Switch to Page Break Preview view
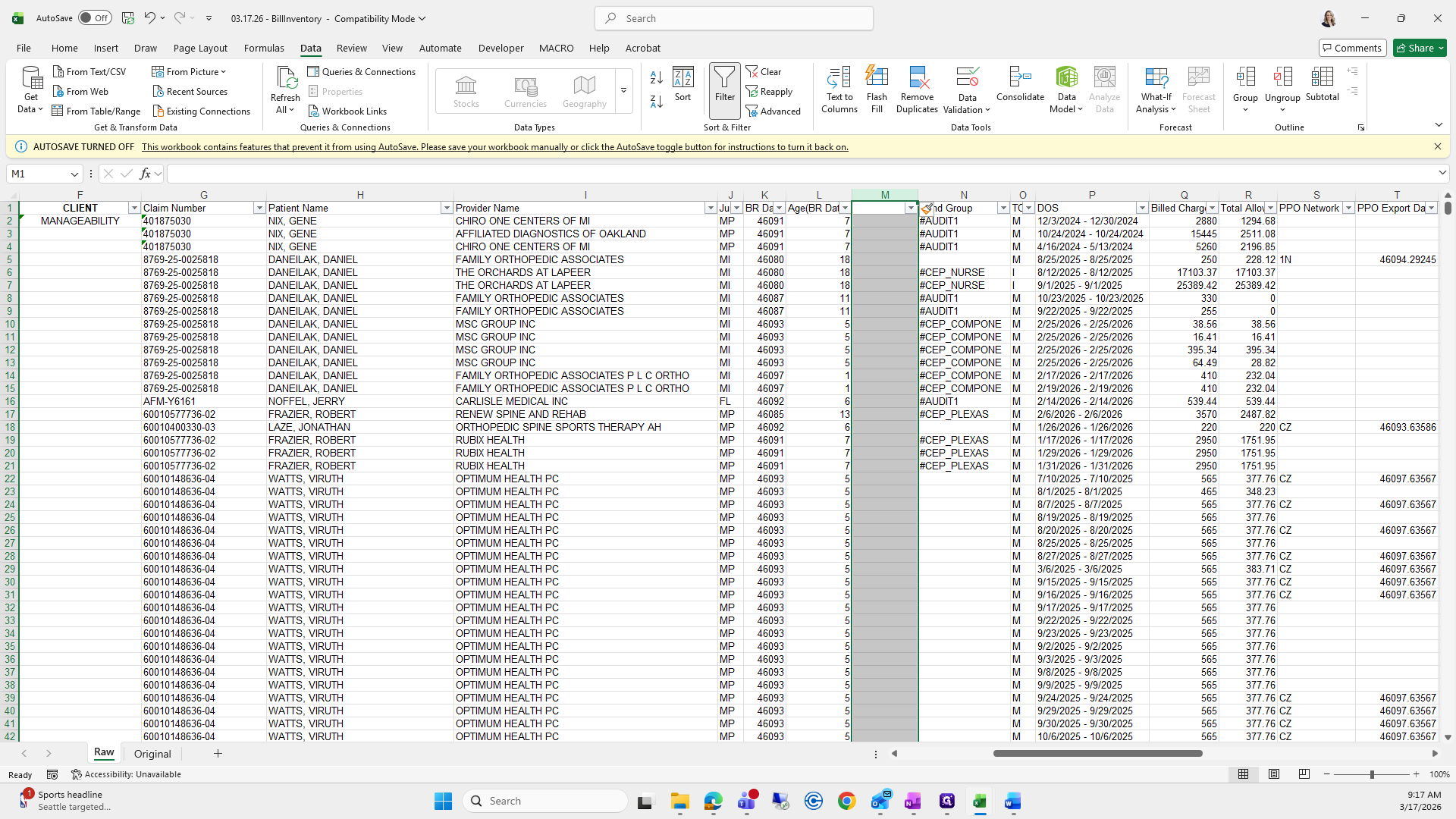Image resolution: width=1456 pixels, height=819 pixels. [x=1304, y=774]
